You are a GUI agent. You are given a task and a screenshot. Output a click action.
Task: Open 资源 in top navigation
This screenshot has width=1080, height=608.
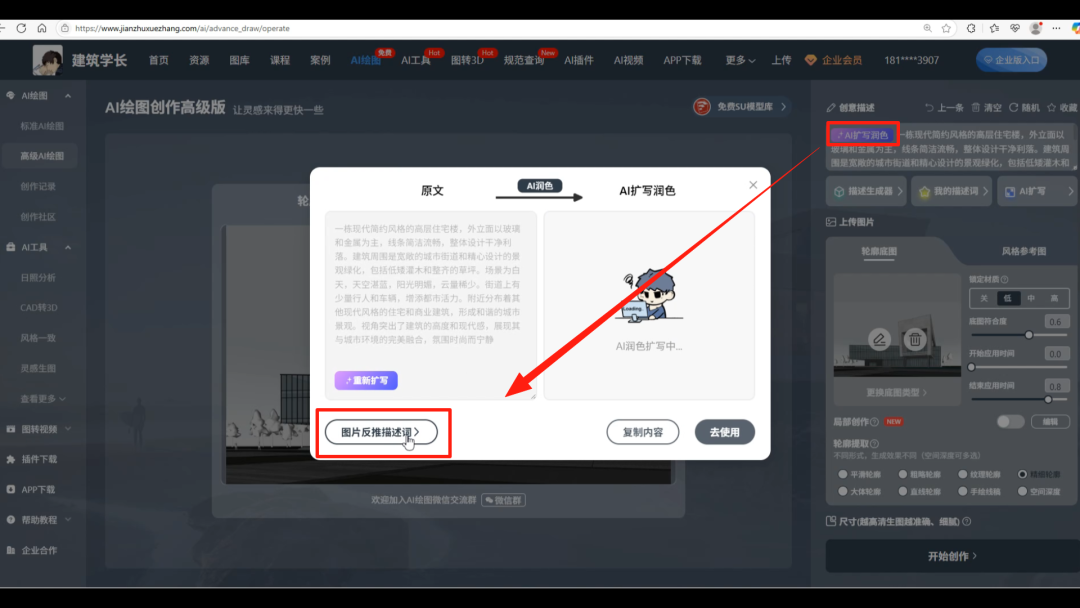199,61
